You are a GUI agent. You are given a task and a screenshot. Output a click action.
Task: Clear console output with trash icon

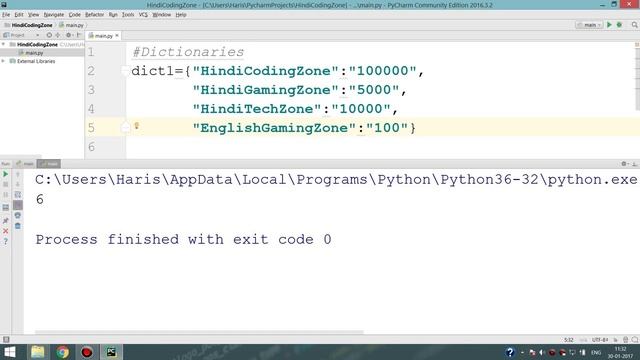18,226
